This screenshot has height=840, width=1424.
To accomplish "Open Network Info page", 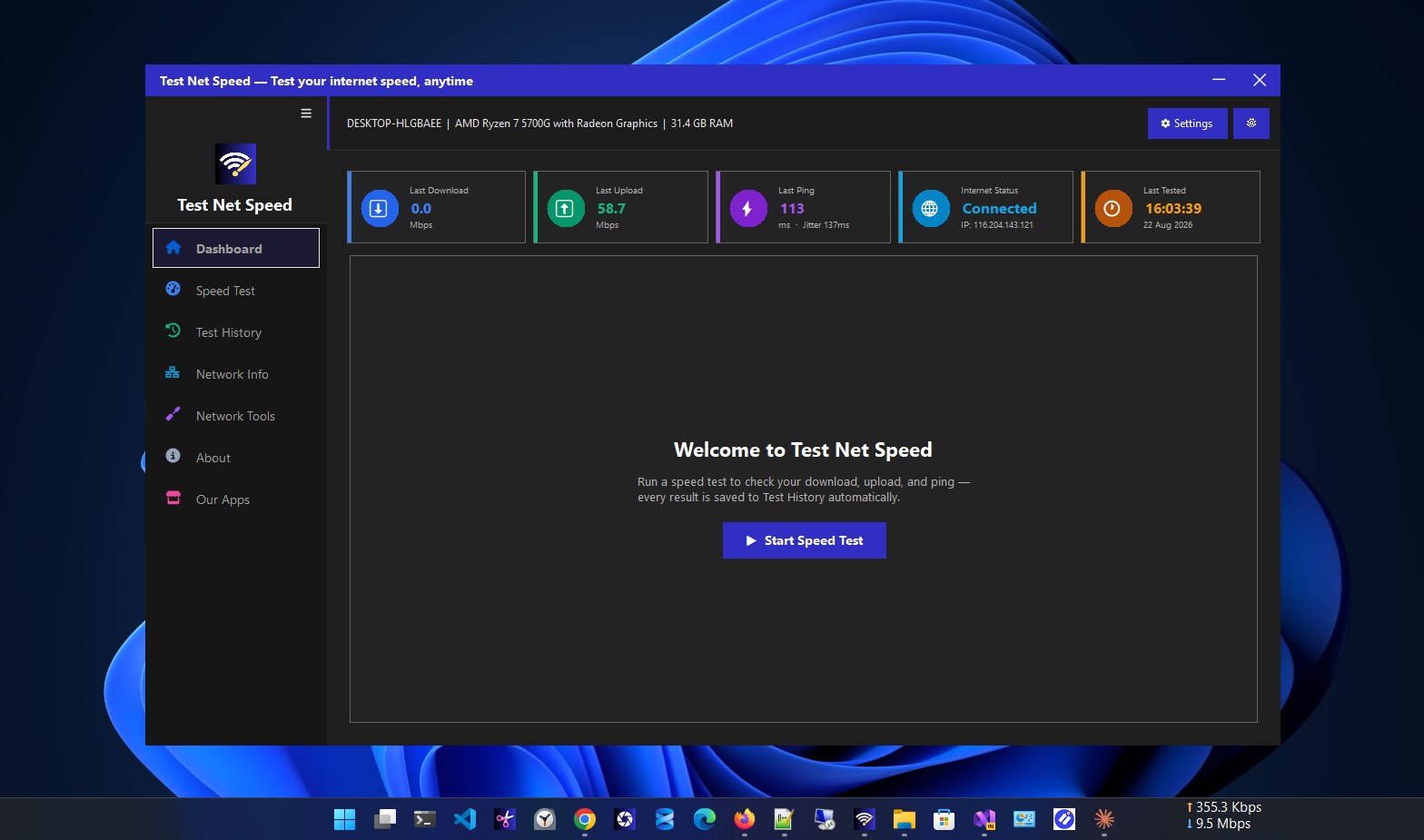I will [x=236, y=374].
